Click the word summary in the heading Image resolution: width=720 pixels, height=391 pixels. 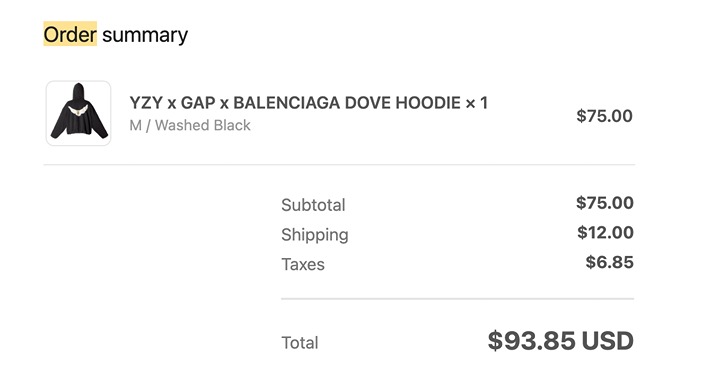coord(145,35)
